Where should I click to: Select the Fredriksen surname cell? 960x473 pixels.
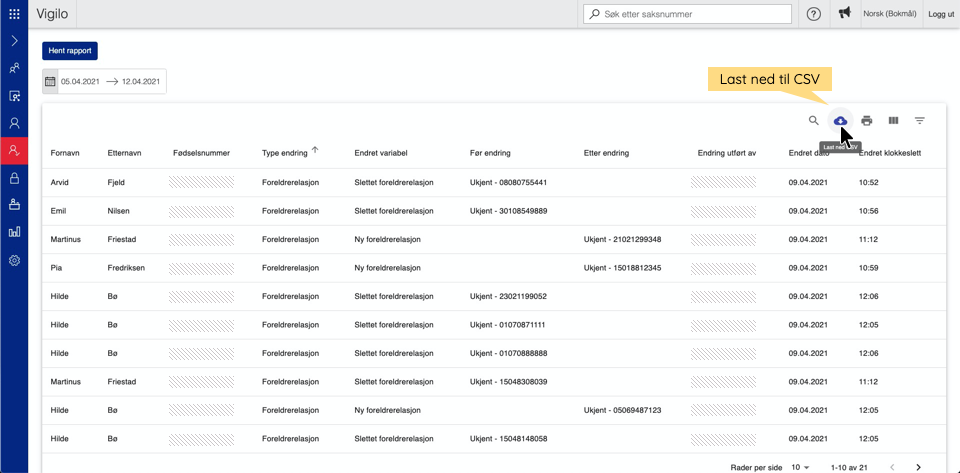tap(126, 268)
